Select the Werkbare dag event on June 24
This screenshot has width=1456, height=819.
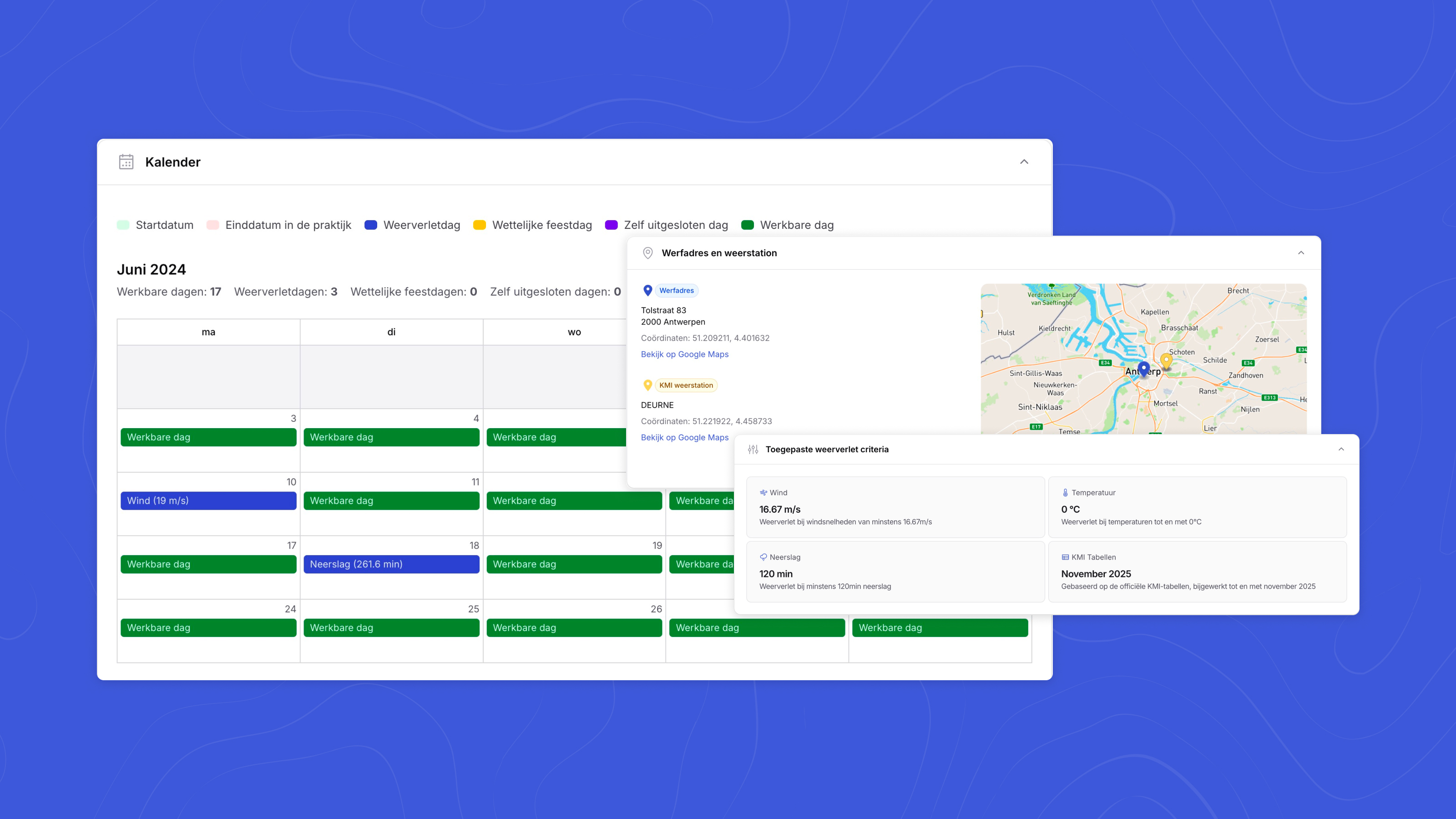(x=208, y=628)
